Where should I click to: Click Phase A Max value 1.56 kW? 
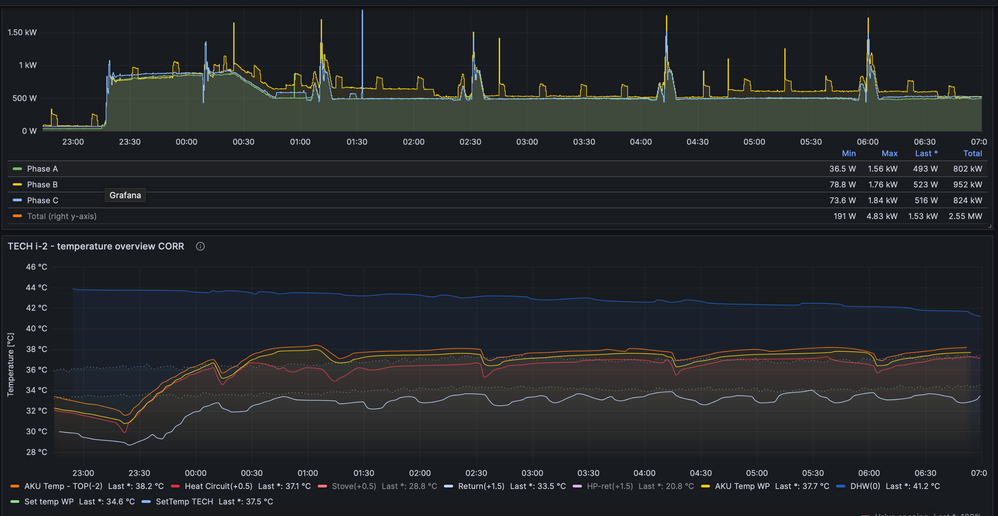pos(883,169)
